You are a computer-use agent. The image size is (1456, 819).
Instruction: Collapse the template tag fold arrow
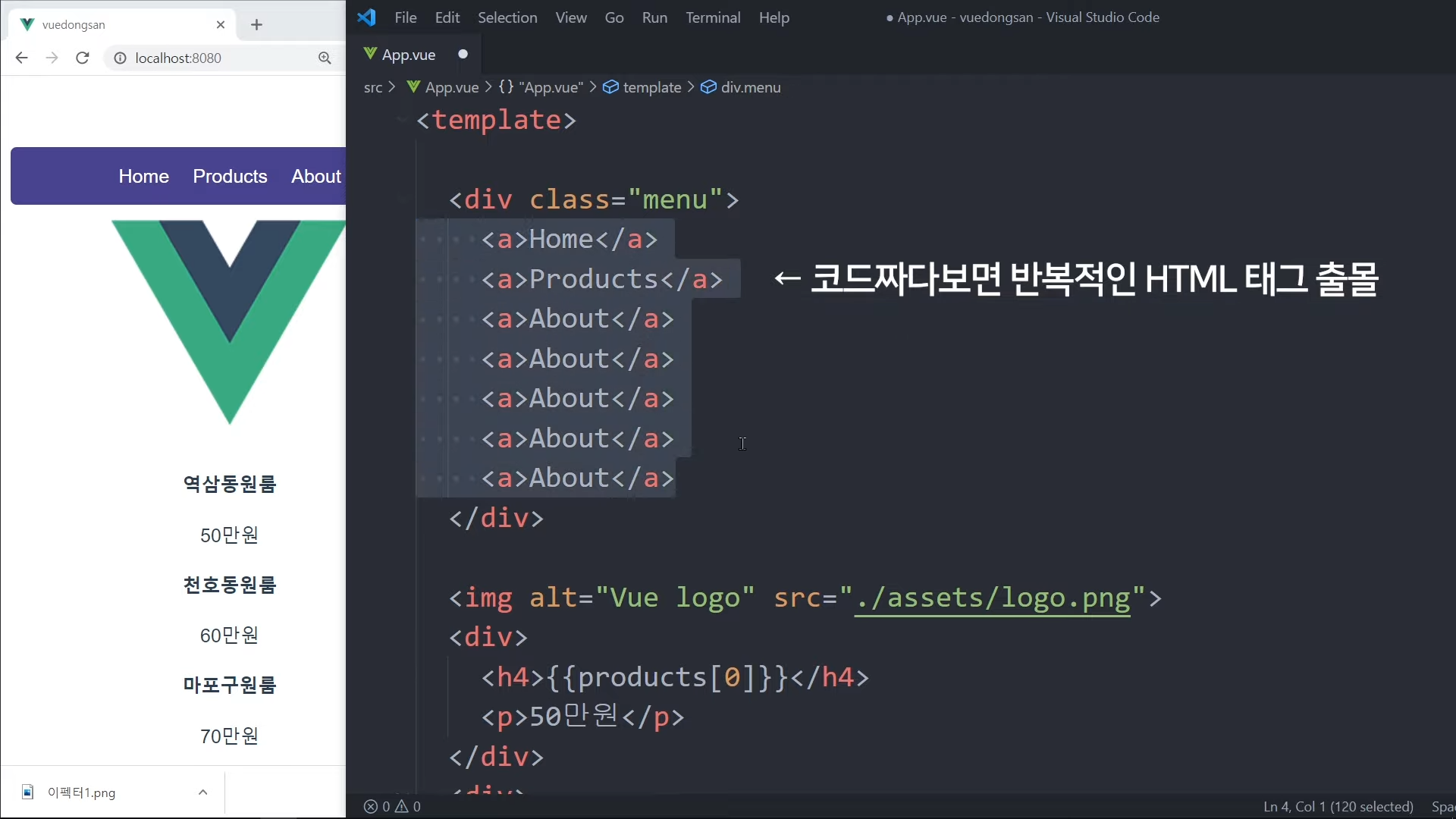(x=402, y=120)
